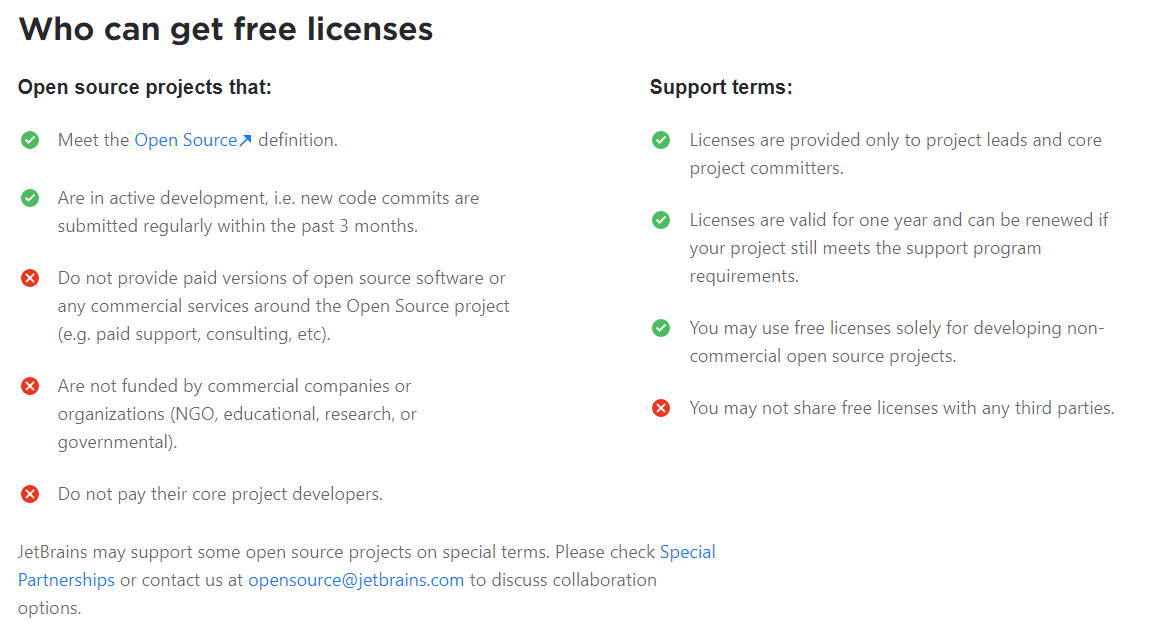The image size is (1150, 644).
Task: Click green check beside active development item
Action: pyautogui.click(x=30, y=198)
